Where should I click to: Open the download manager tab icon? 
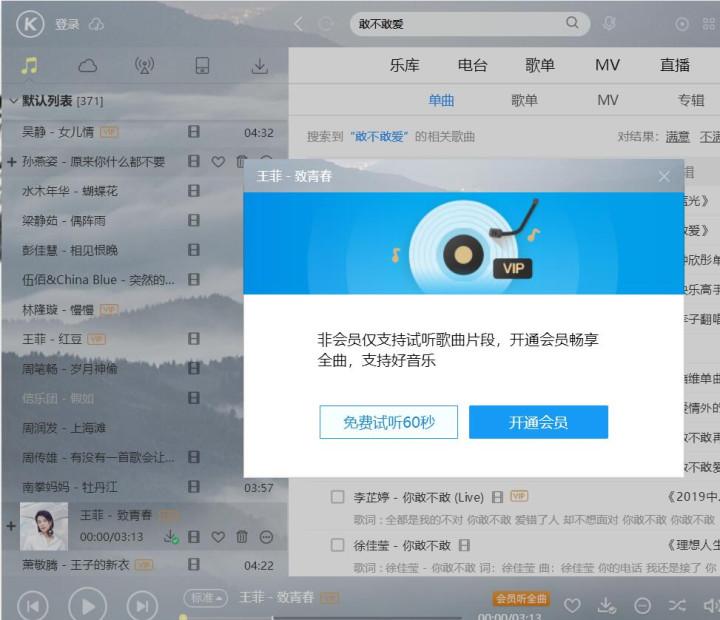[x=259, y=66]
